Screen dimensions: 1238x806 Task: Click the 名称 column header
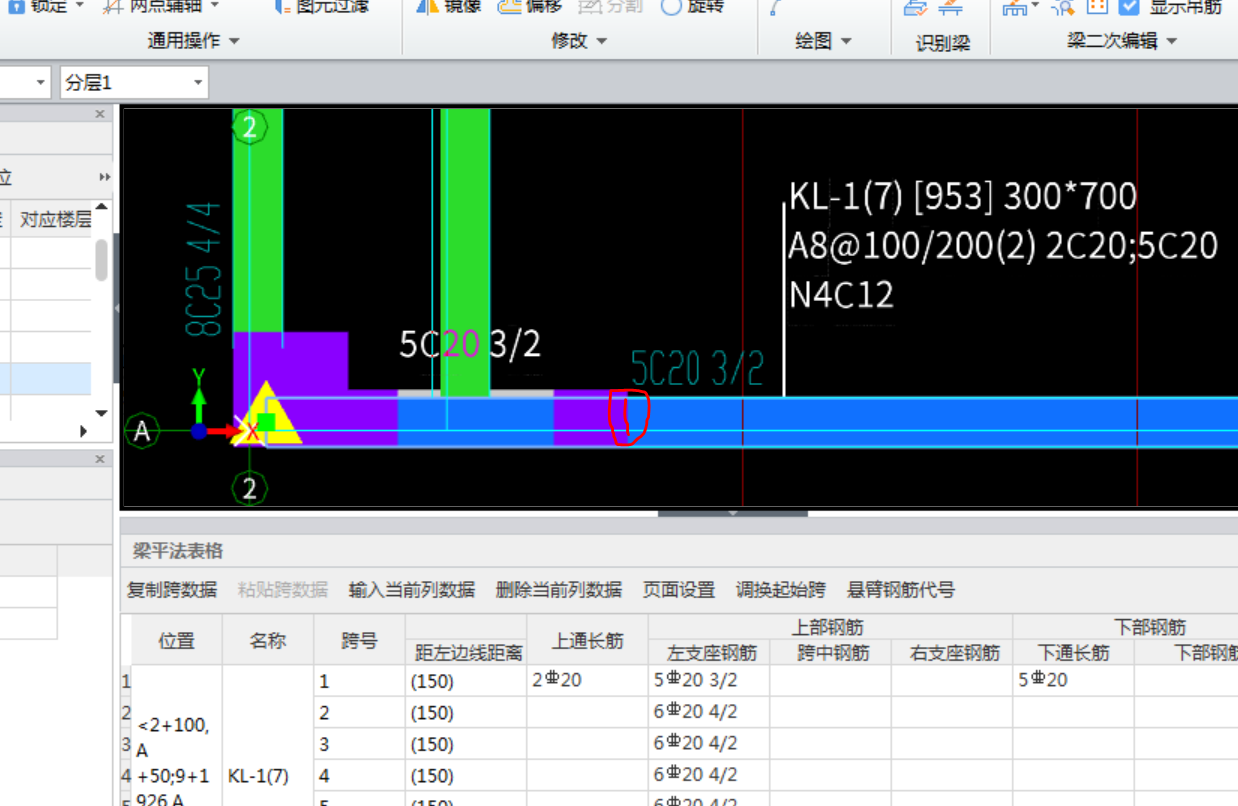pyautogui.click(x=268, y=641)
